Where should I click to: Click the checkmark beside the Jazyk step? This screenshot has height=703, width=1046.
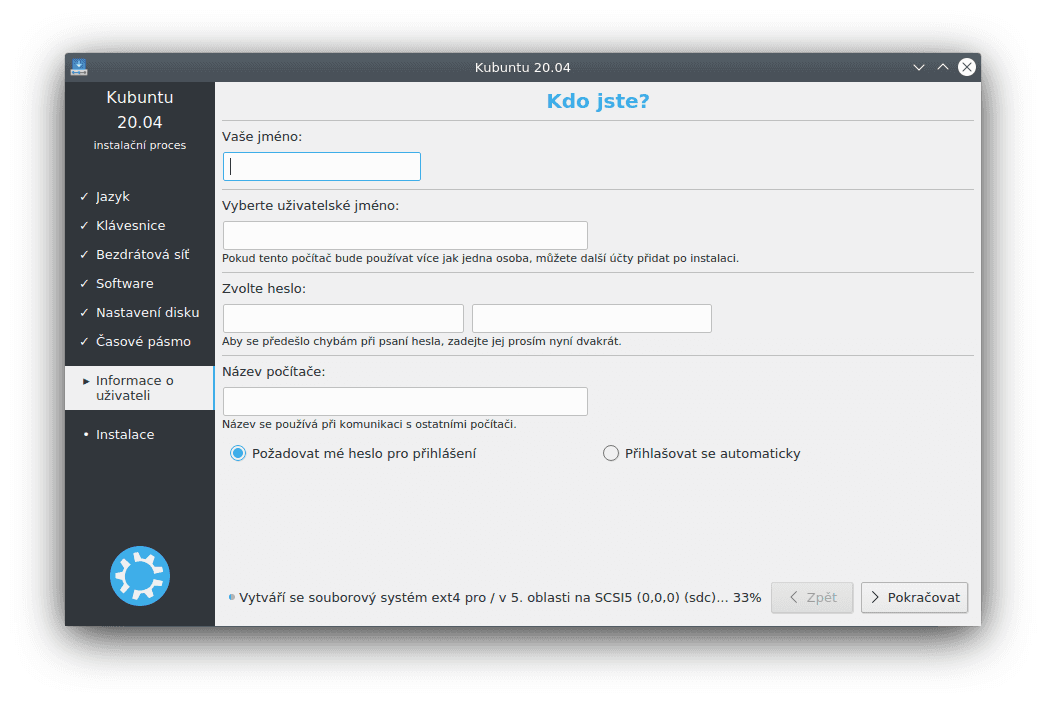tap(85, 196)
